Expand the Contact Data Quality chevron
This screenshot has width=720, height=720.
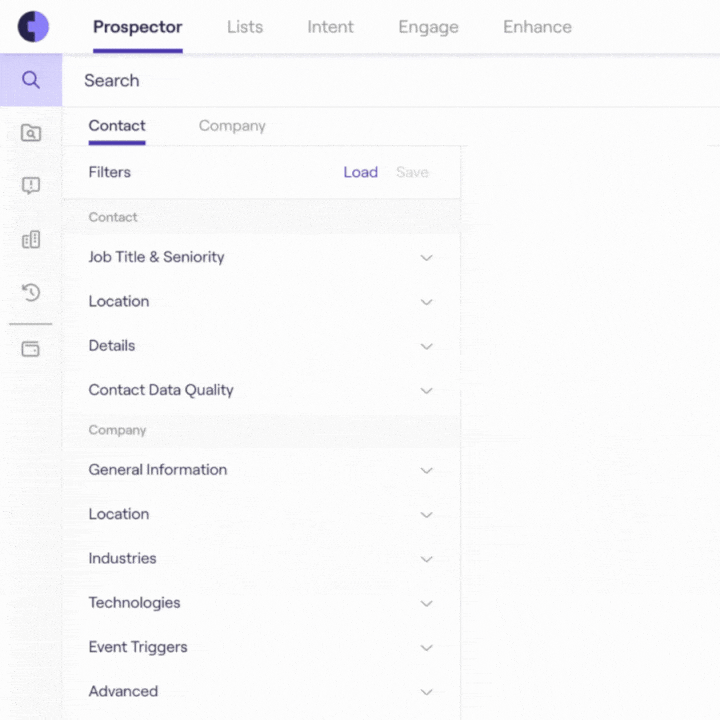tap(427, 391)
